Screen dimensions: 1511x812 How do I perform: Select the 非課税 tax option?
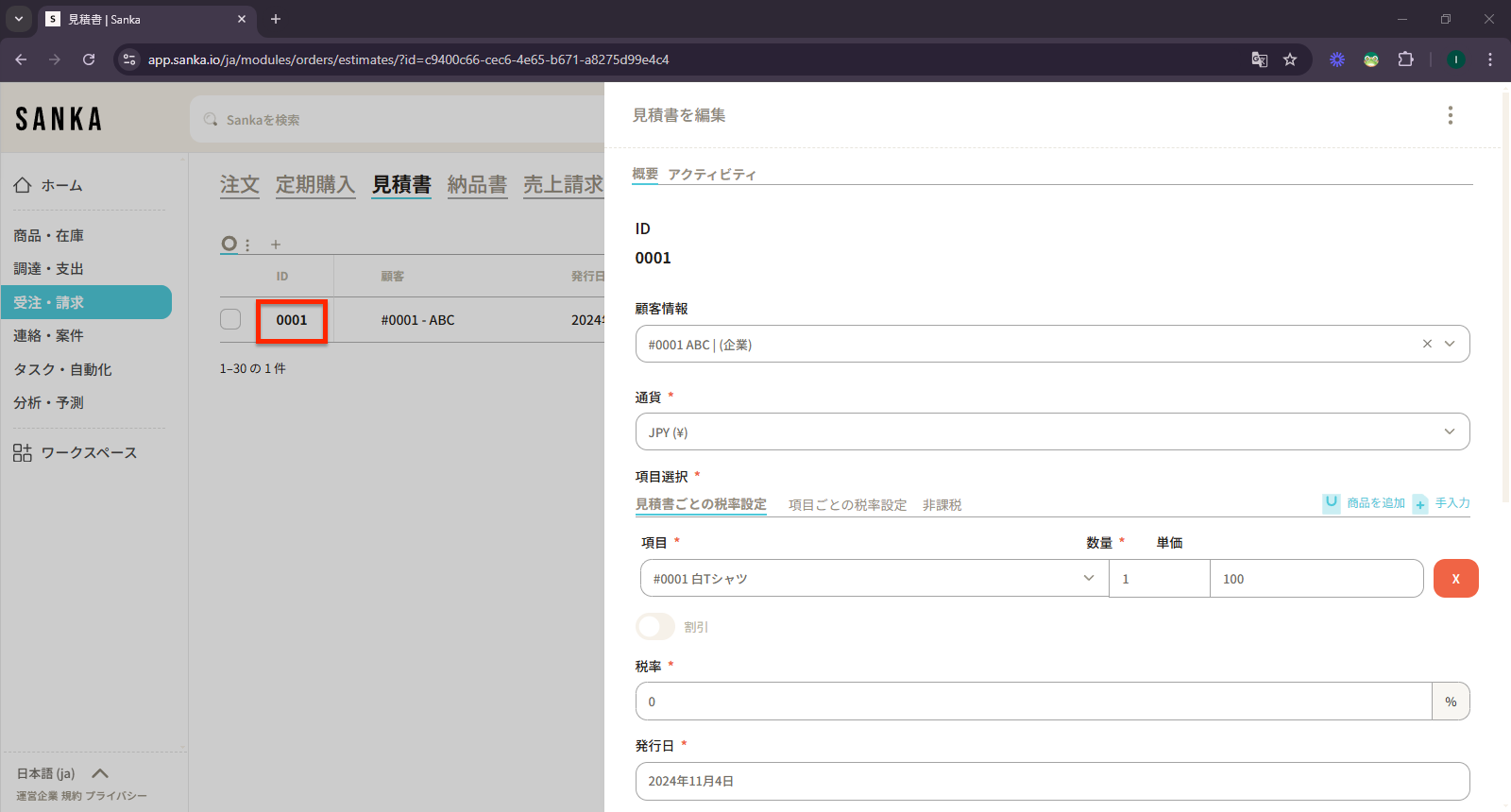coord(942,505)
